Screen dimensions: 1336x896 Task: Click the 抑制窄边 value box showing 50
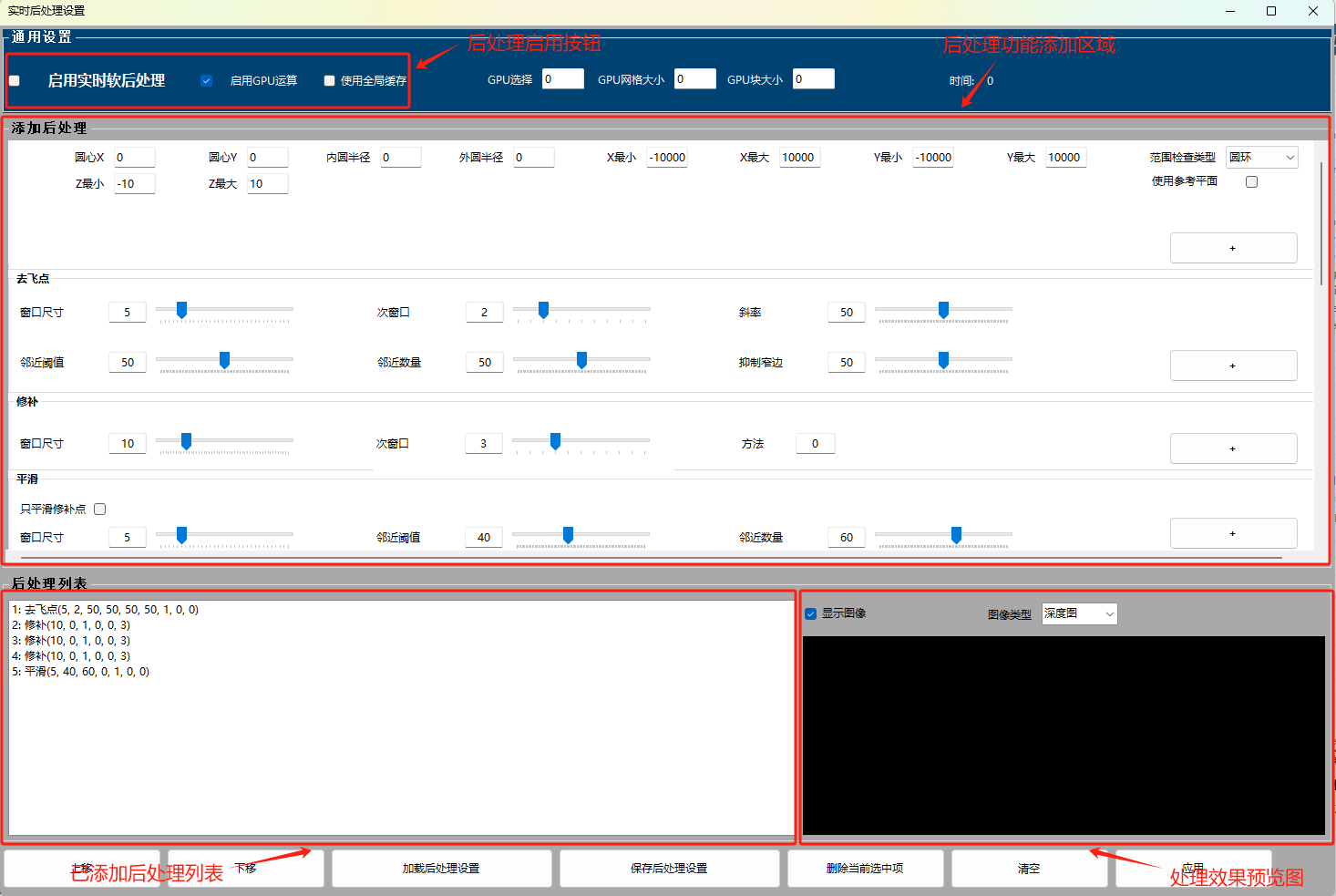pyautogui.click(x=847, y=363)
